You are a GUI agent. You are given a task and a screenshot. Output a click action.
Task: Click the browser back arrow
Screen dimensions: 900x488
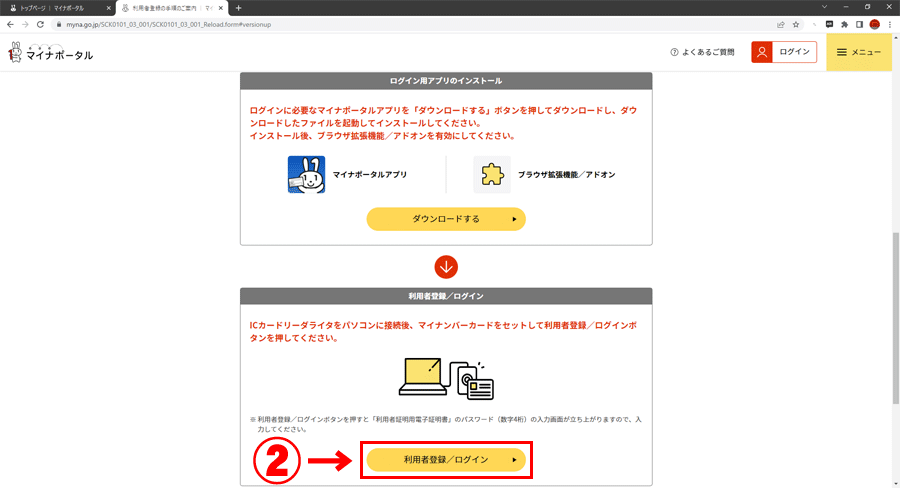tap(10, 25)
